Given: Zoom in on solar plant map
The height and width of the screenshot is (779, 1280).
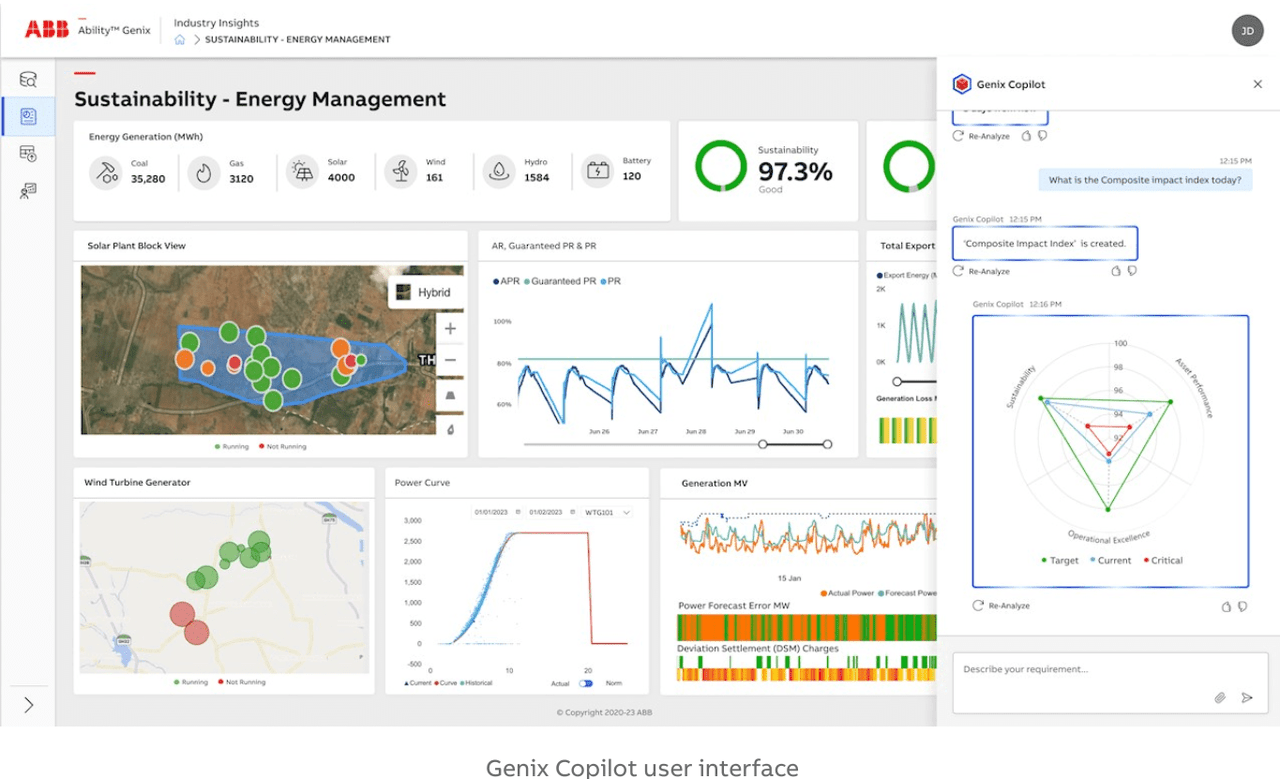Looking at the screenshot, I should (x=450, y=328).
